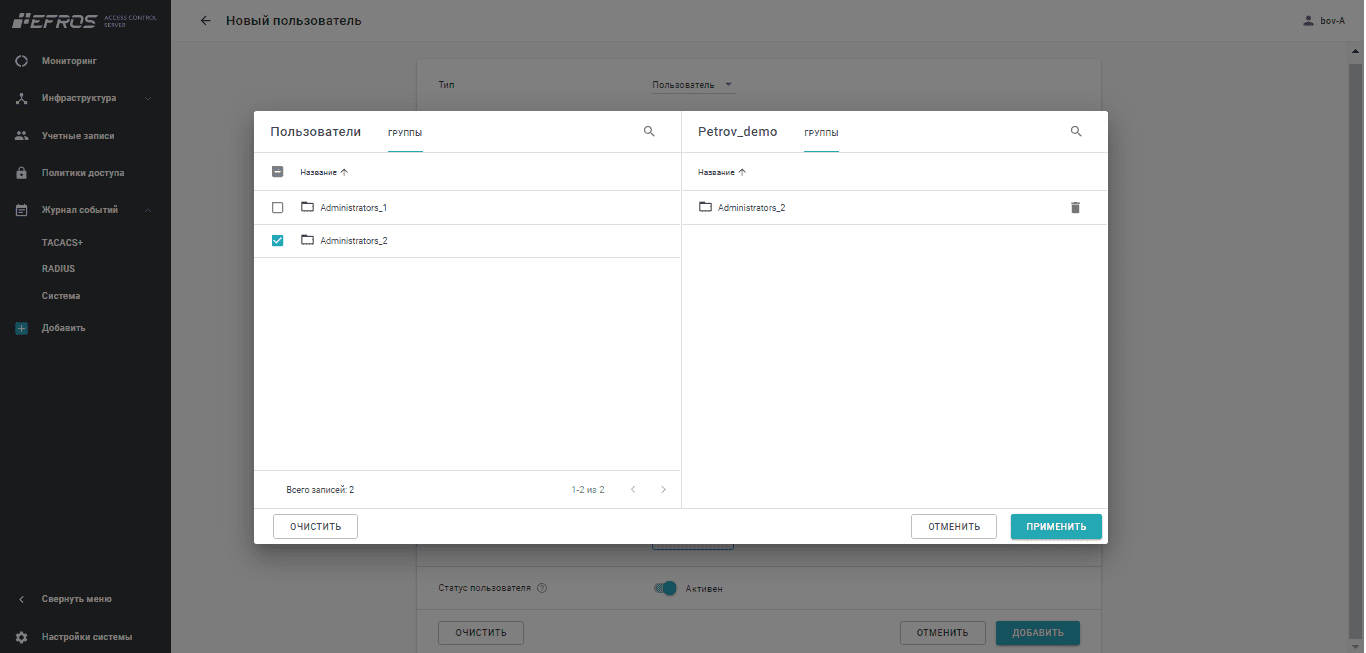Toggle the Активен user status switch
The width and height of the screenshot is (1366, 653).
666,588
